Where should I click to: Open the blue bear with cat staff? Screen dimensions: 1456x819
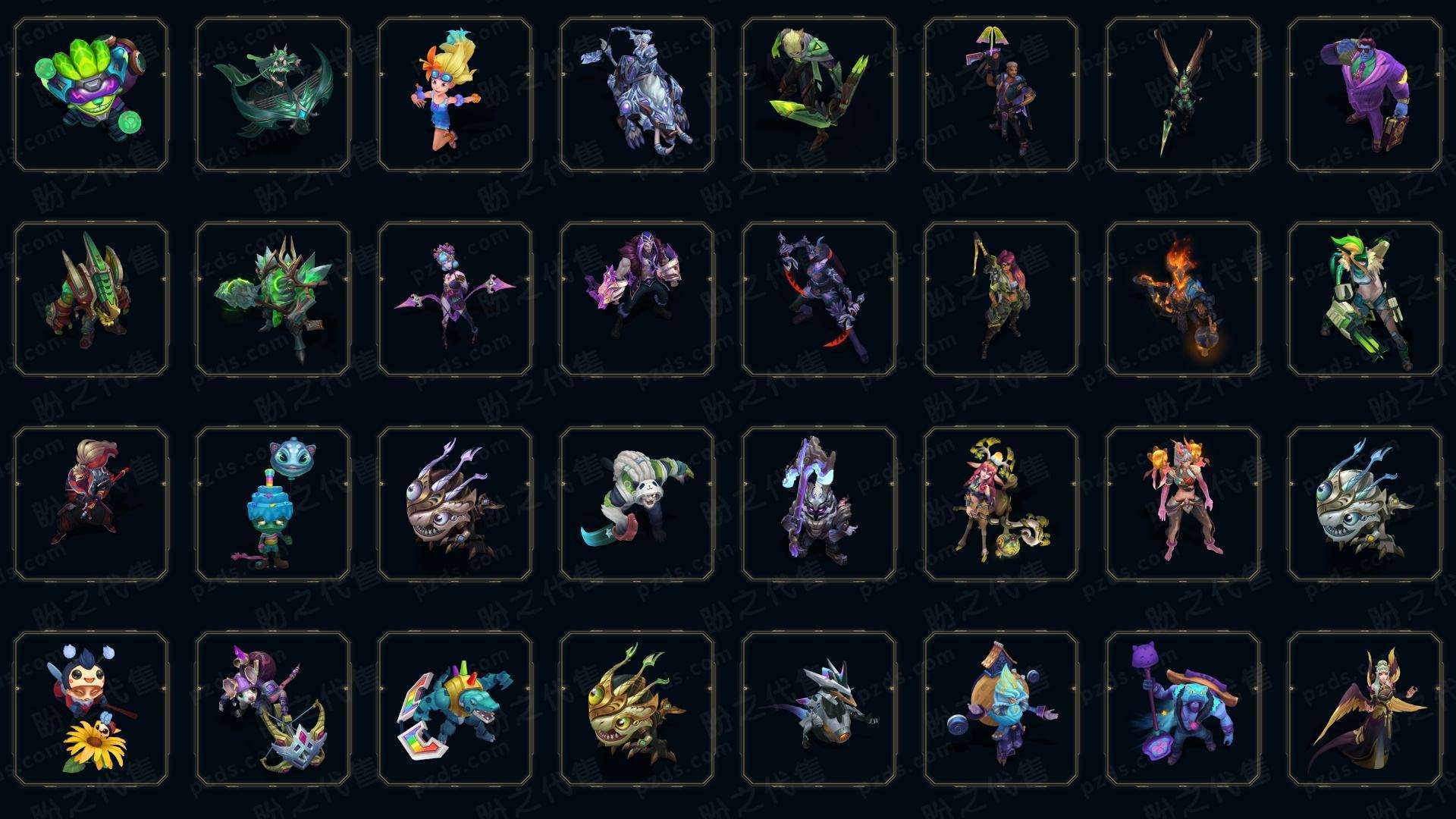coord(1183,708)
